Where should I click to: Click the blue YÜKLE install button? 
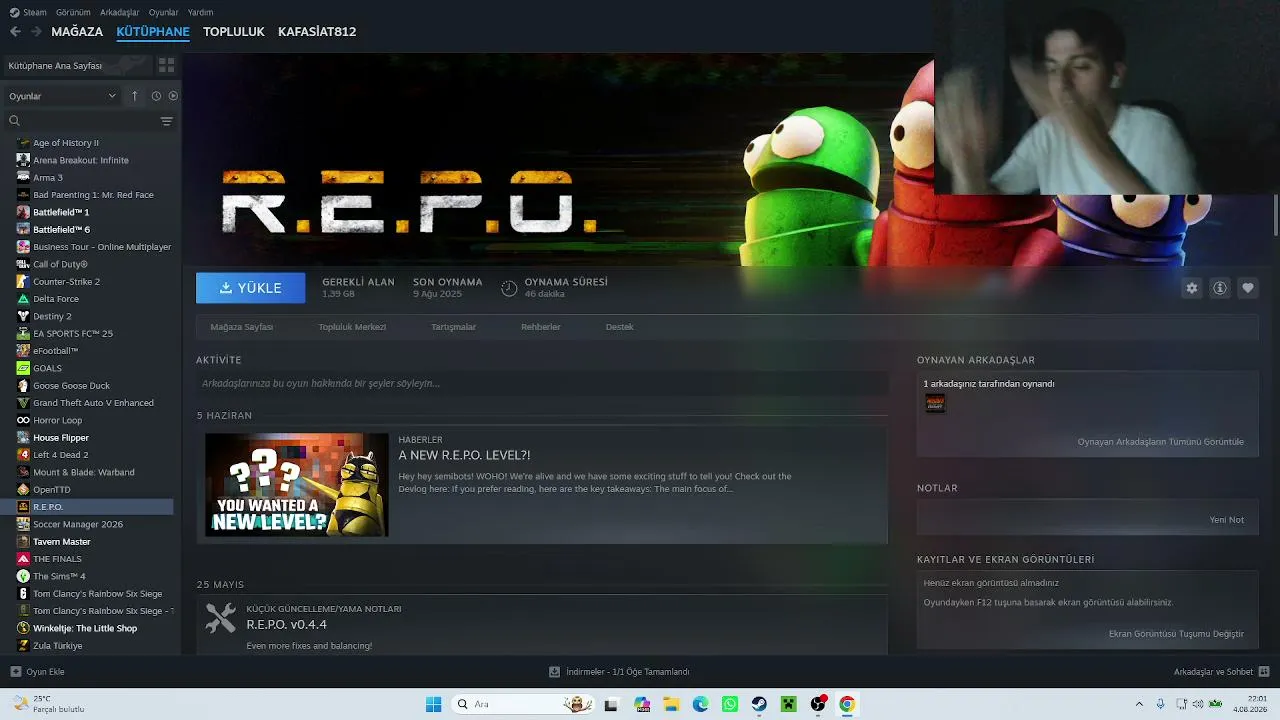(250, 288)
